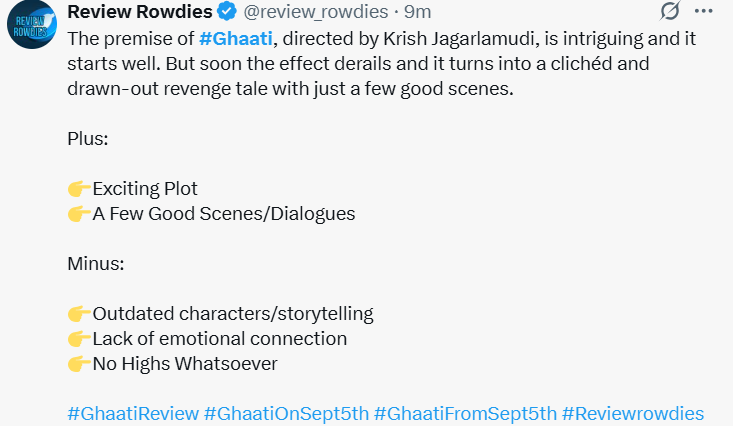Select the #GhaatiFromSept5th hashtag
Screen dimensions: 733x426
[465, 413]
